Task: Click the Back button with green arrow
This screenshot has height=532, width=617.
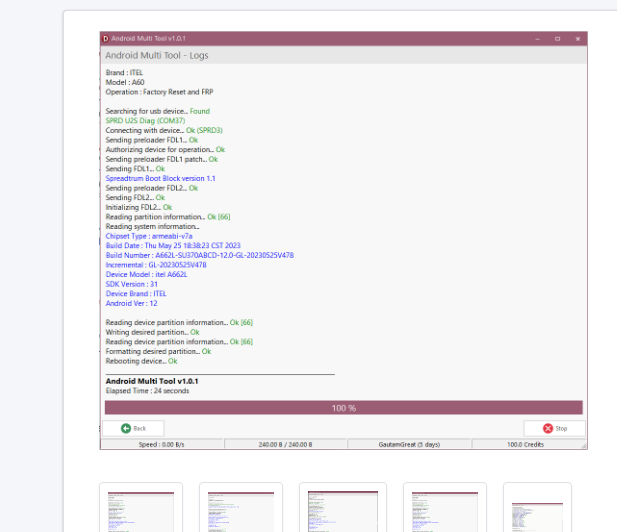Action: pos(133,428)
